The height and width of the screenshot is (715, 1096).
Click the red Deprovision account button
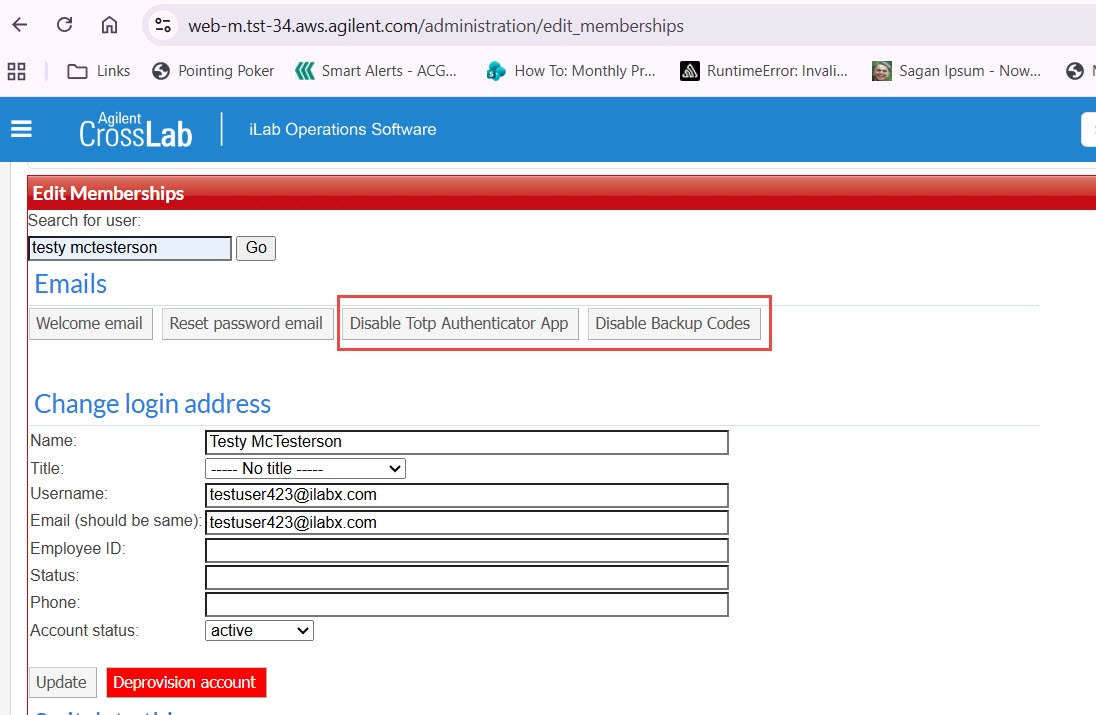pyautogui.click(x=186, y=682)
